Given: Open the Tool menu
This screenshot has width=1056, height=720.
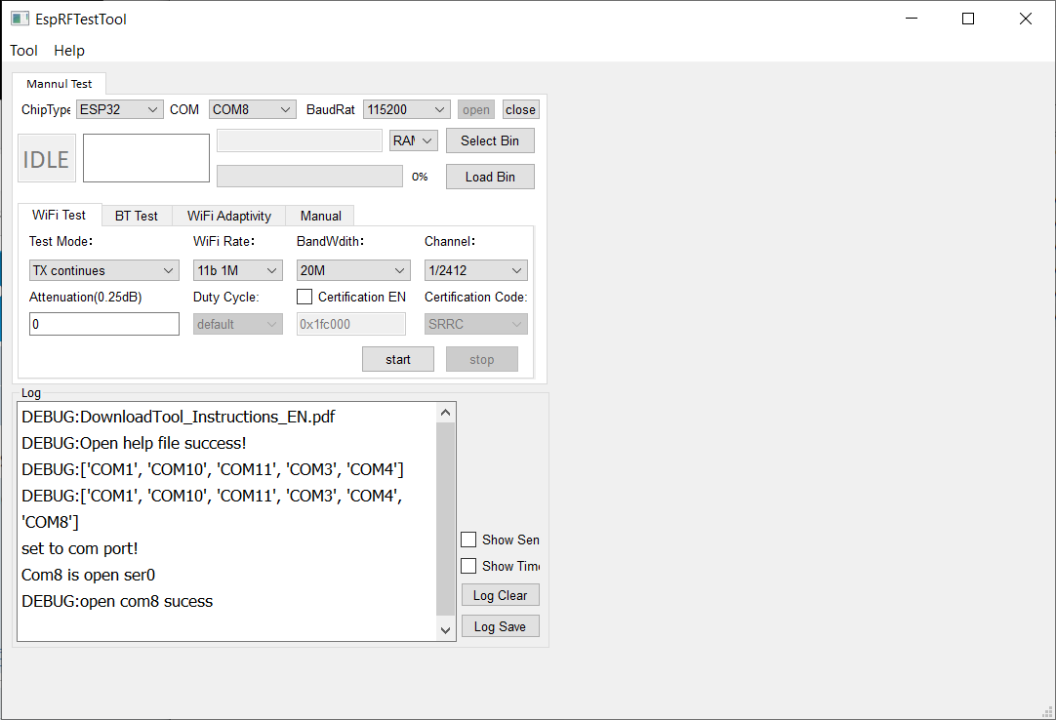Looking at the screenshot, I should [24, 51].
